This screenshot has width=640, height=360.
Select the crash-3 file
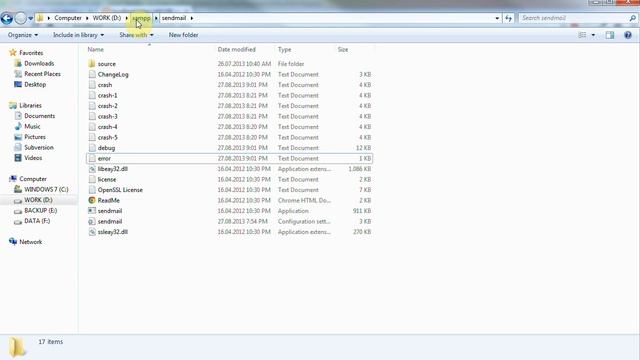pos(107,116)
